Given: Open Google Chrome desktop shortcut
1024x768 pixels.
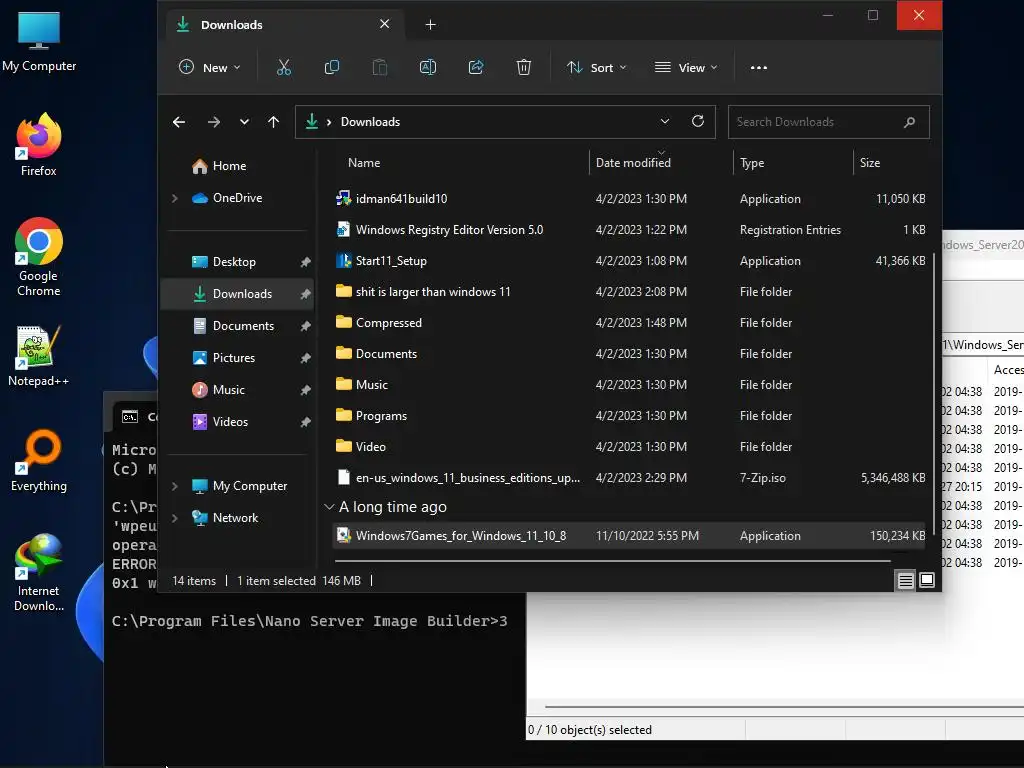Looking at the screenshot, I should pyautogui.click(x=39, y=257).
